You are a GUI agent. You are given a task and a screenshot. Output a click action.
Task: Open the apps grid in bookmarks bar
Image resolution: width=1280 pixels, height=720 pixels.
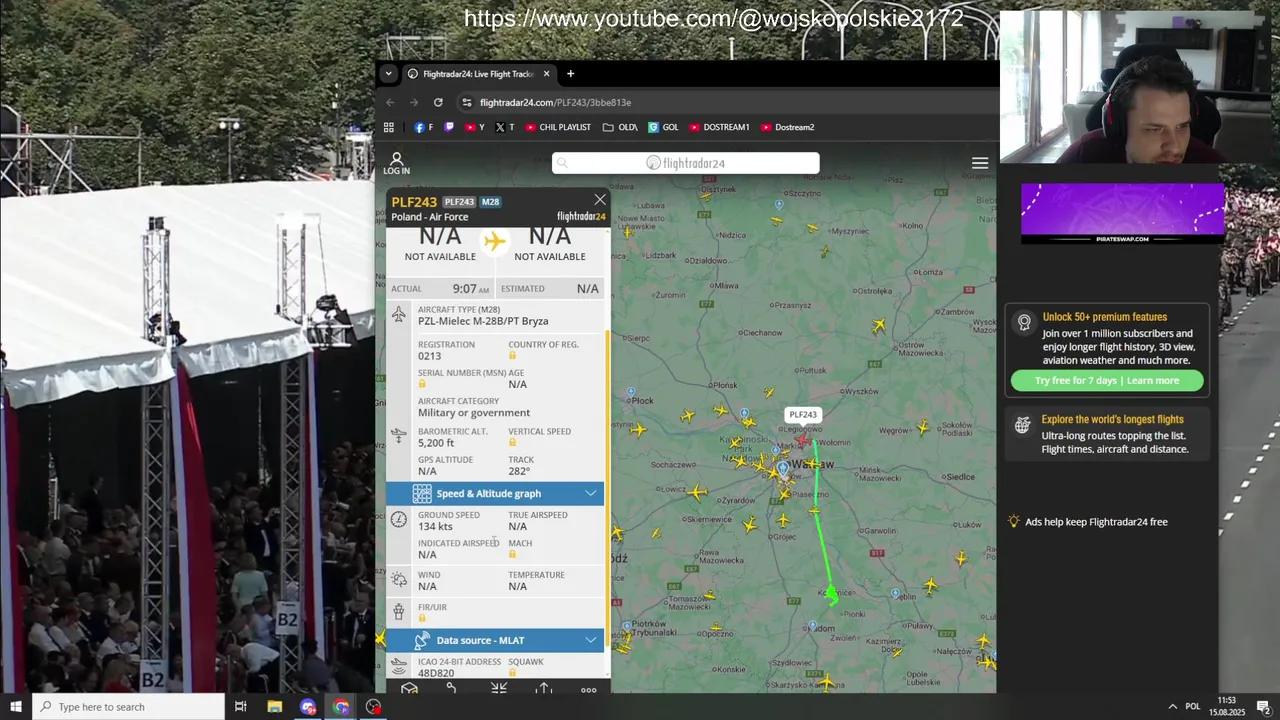click(x=389, y=127)
